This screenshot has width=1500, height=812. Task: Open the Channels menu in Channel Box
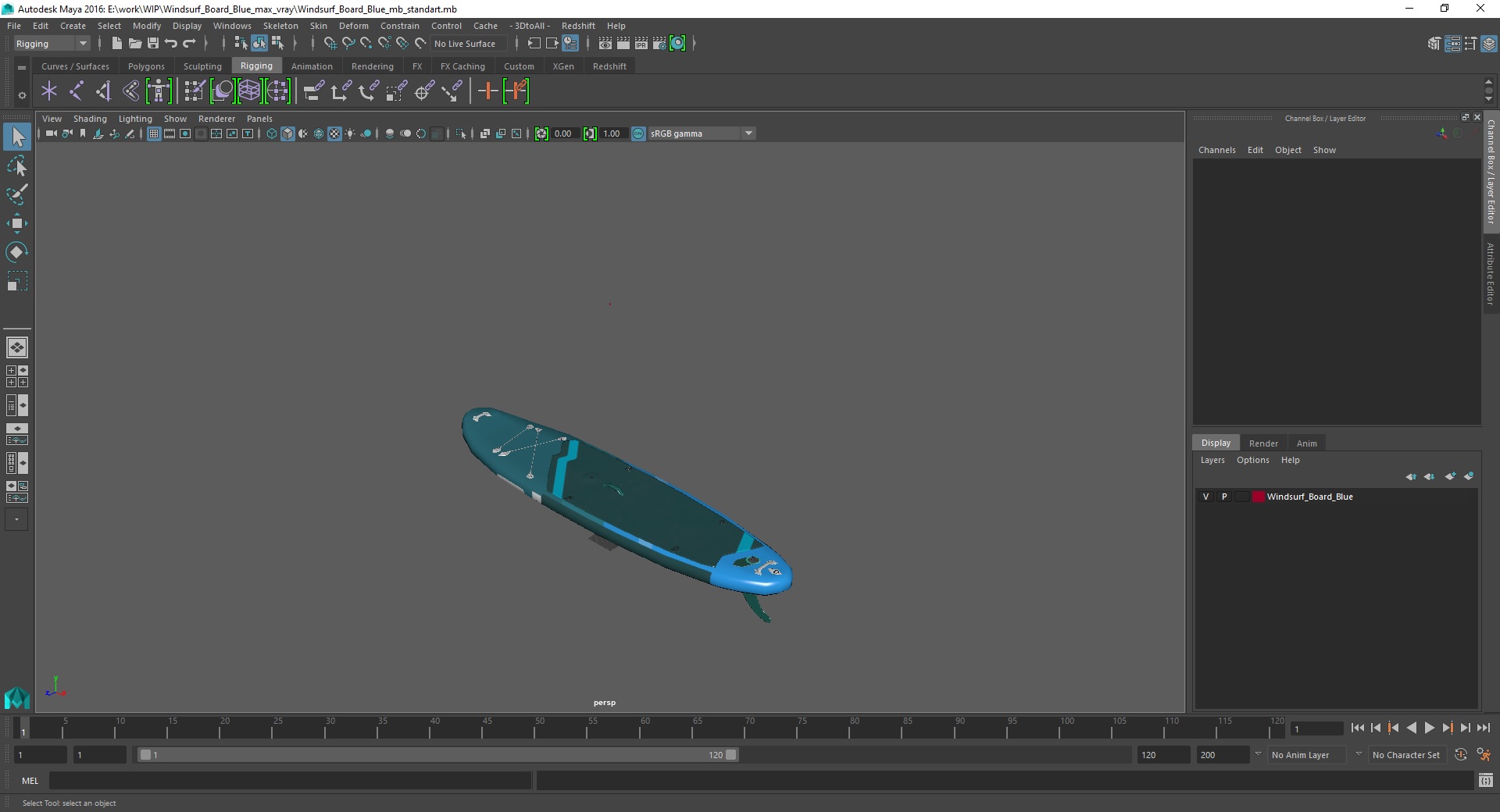click(1216, 150)
